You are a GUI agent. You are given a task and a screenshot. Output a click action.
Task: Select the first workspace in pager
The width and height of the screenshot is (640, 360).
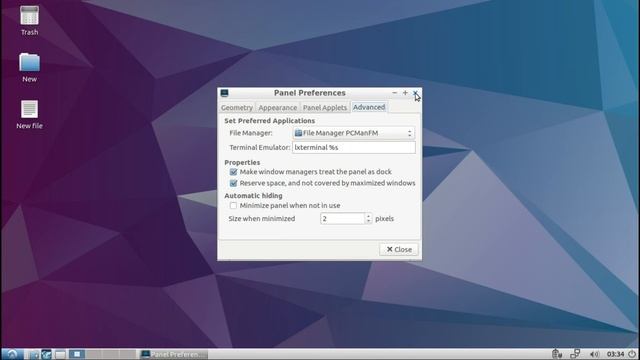coord(77,354)
